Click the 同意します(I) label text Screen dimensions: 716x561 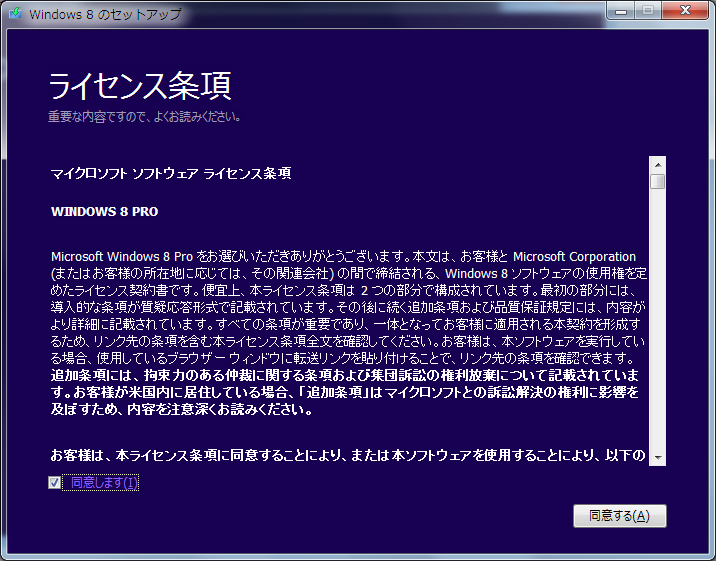click(x=104, y=482)
